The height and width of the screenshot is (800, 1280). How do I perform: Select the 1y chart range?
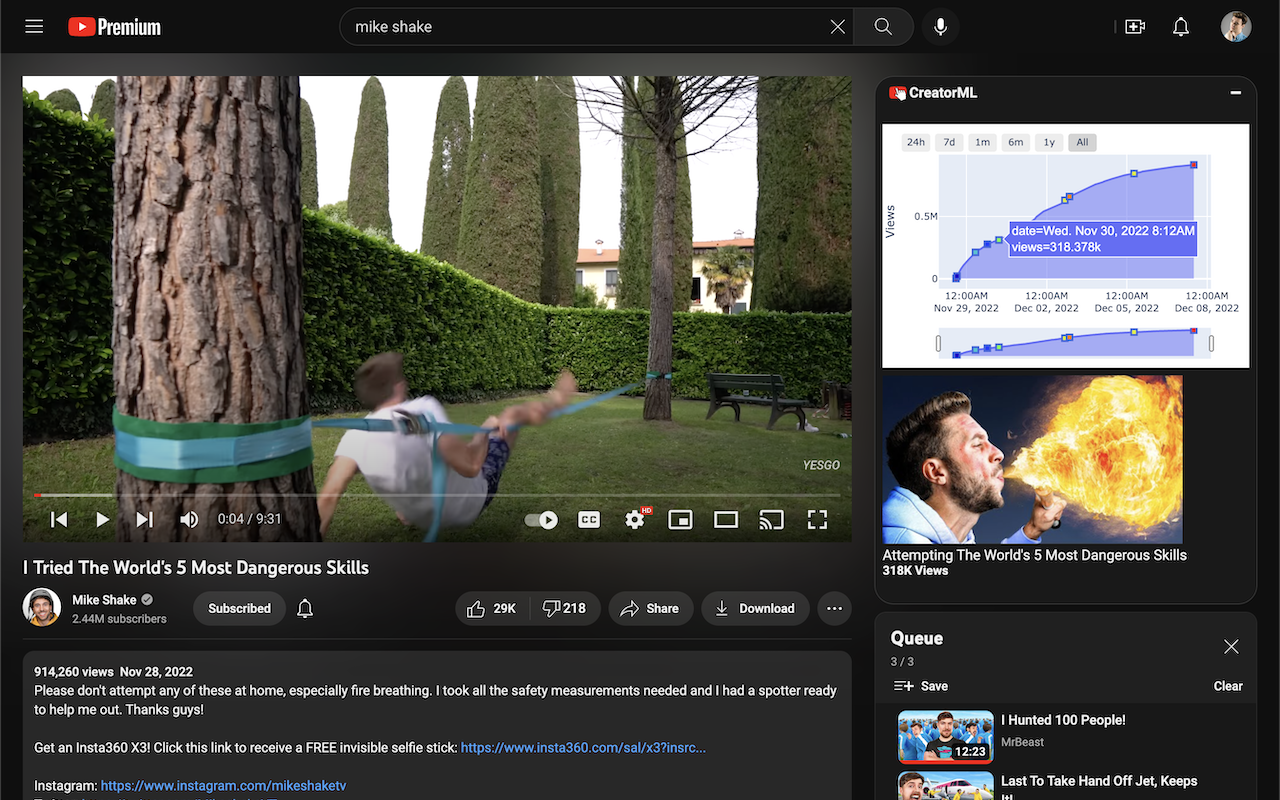(1049, 142)
